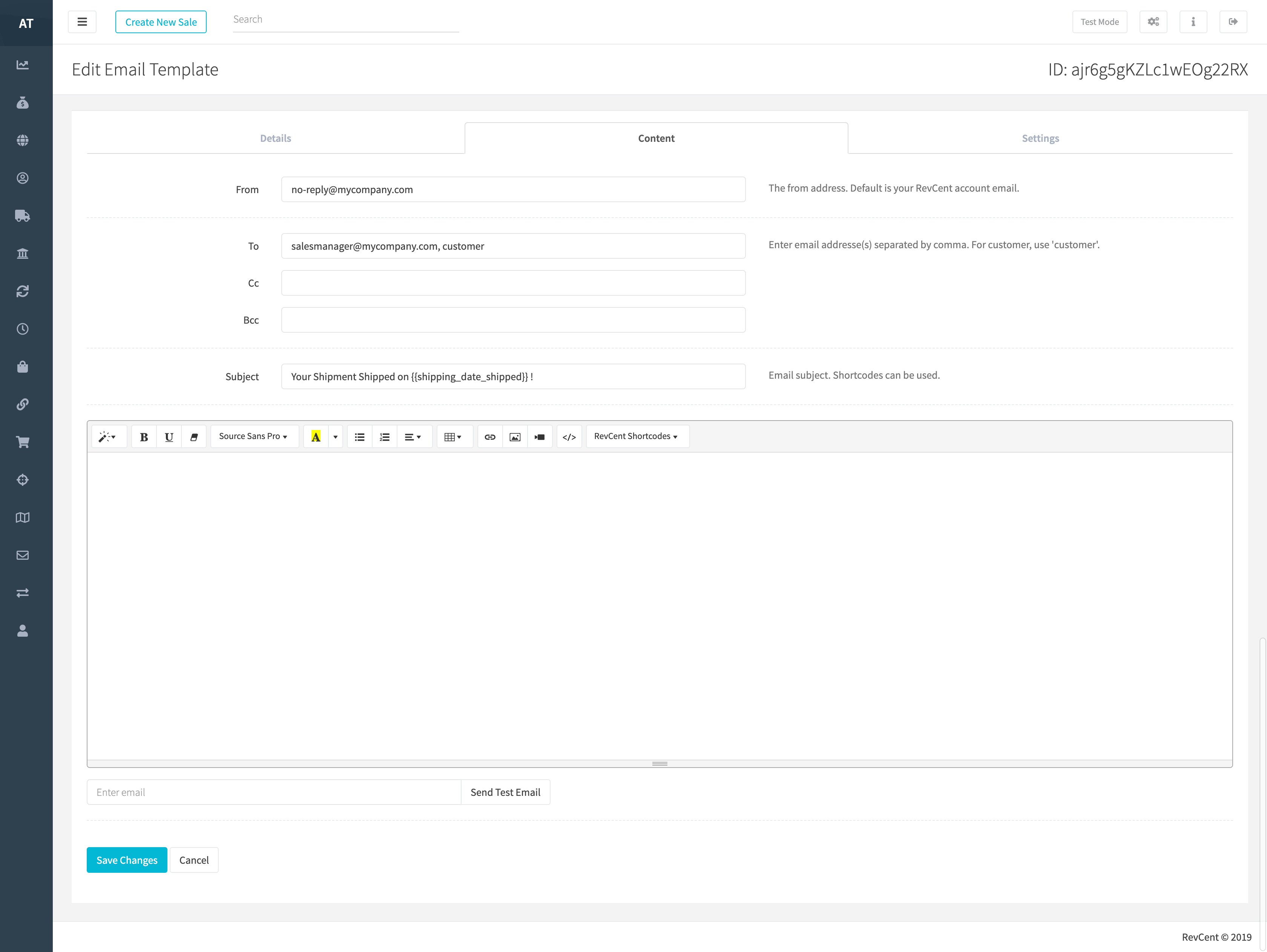1267x952 pixels.
Task: Open the shopping cart sidebar icon
Action: coord(22,442)
